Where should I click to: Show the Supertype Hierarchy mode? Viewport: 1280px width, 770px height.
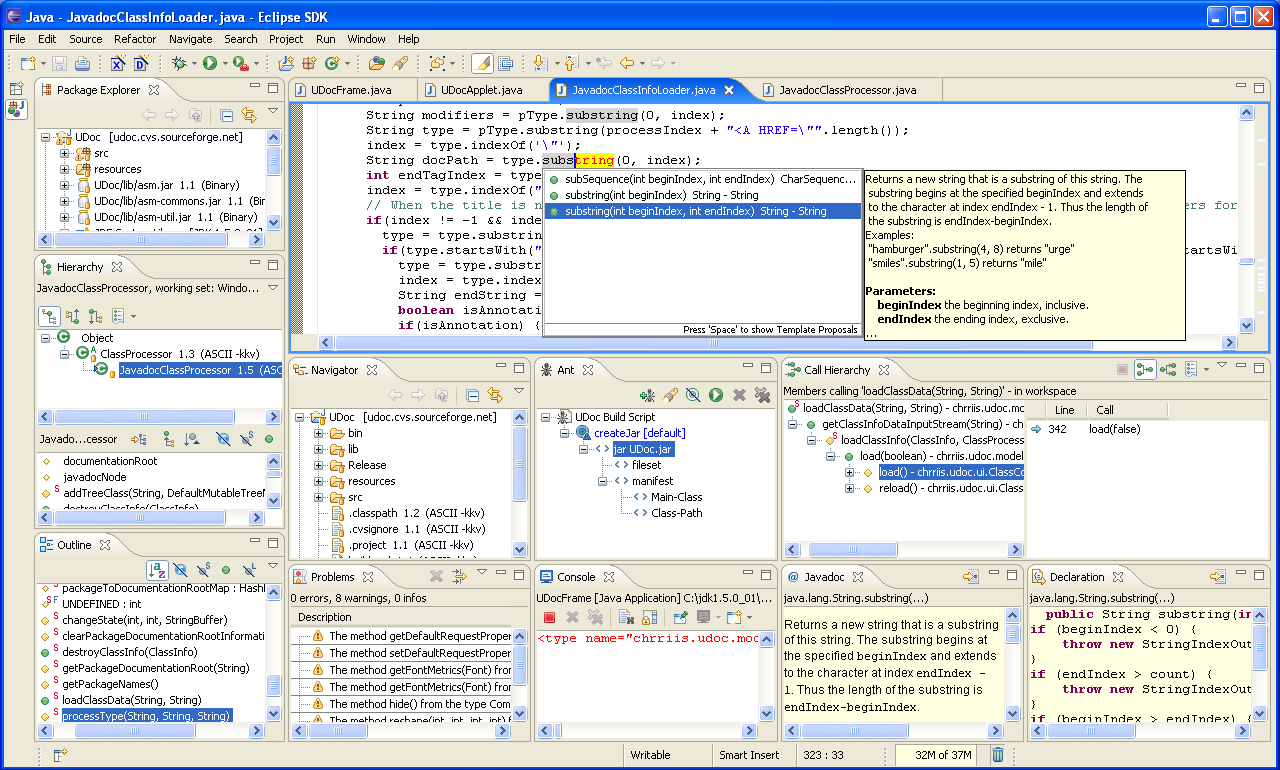click(x=73, y=316)
